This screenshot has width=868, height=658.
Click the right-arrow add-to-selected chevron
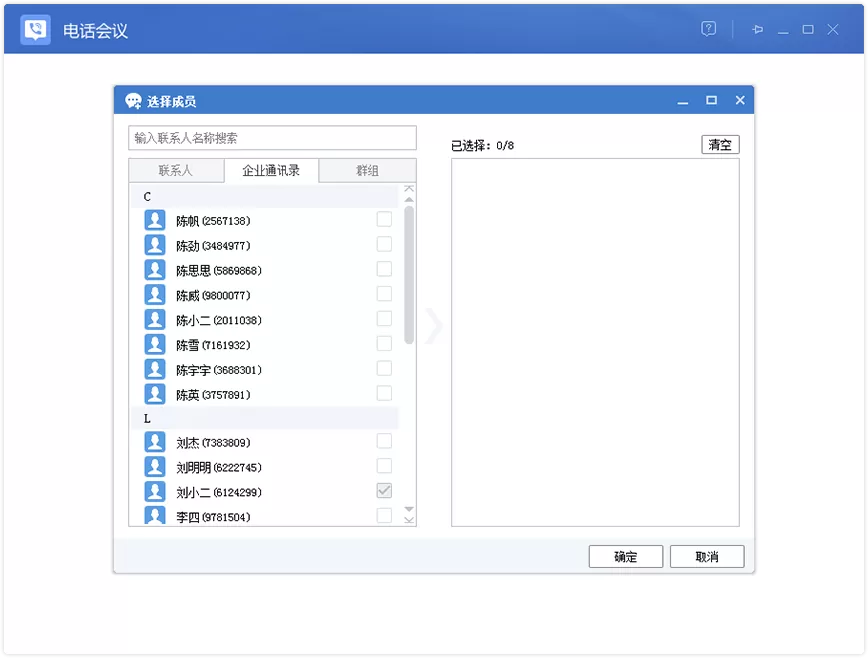(x=435, y=326)
